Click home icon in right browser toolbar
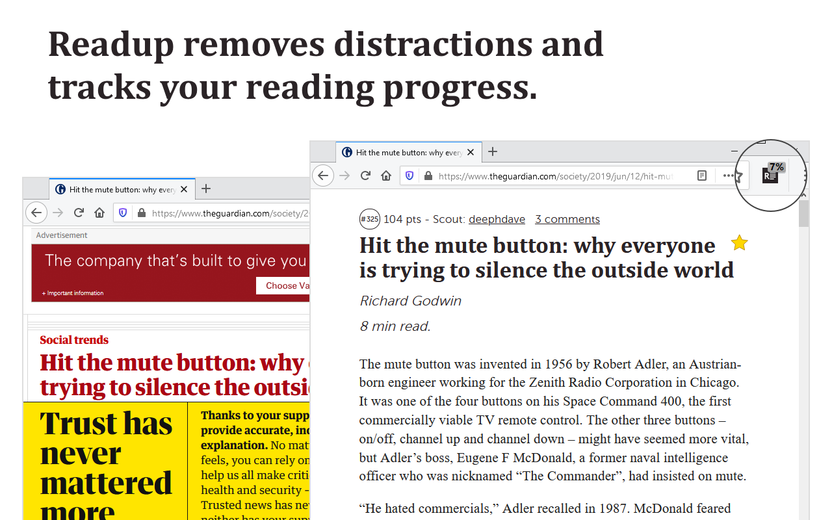The height and width of the screenshot is (520, 832). pos(386,176)
